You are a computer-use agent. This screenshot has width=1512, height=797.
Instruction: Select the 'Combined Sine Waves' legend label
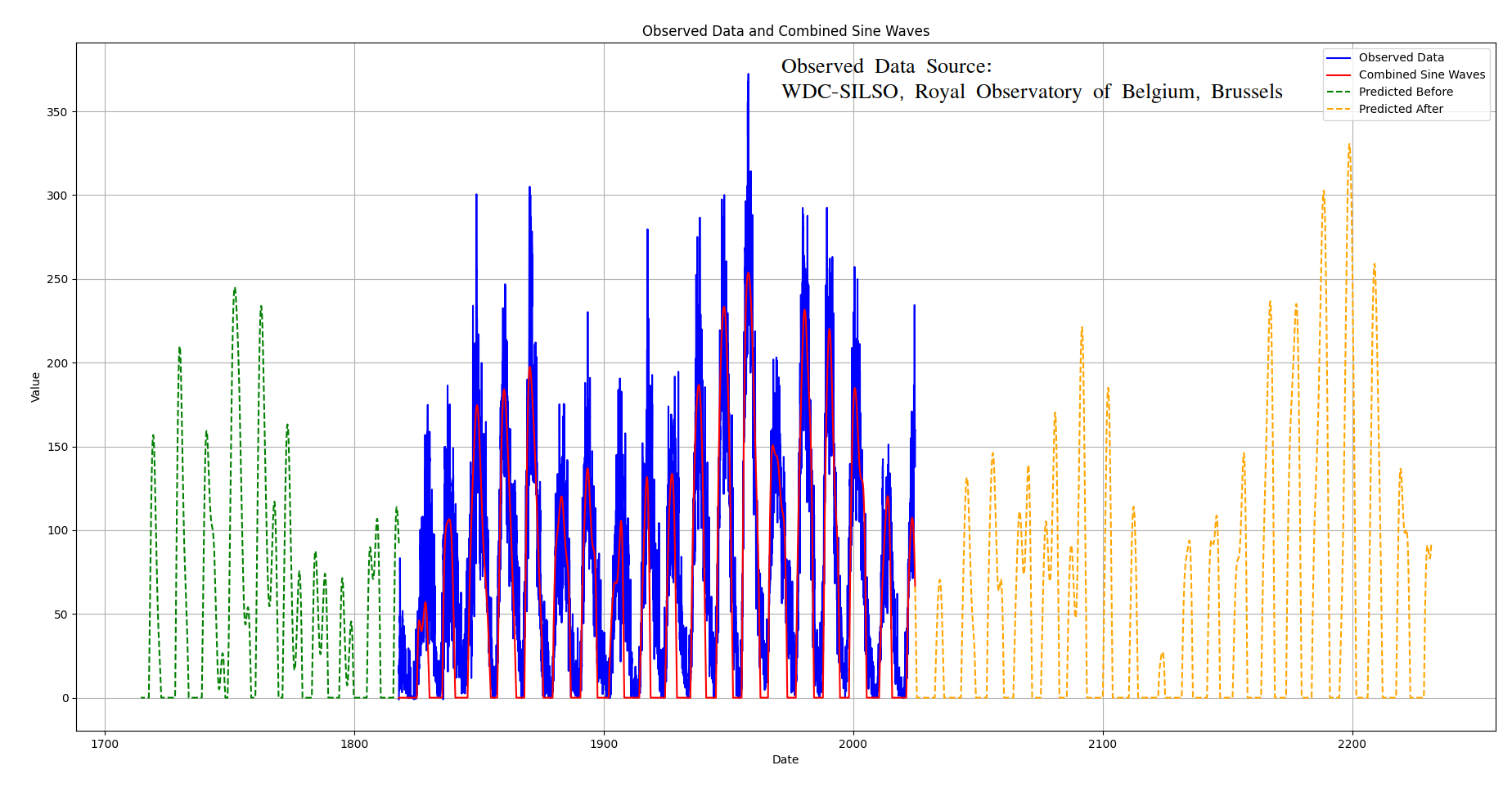[1422, 74]
